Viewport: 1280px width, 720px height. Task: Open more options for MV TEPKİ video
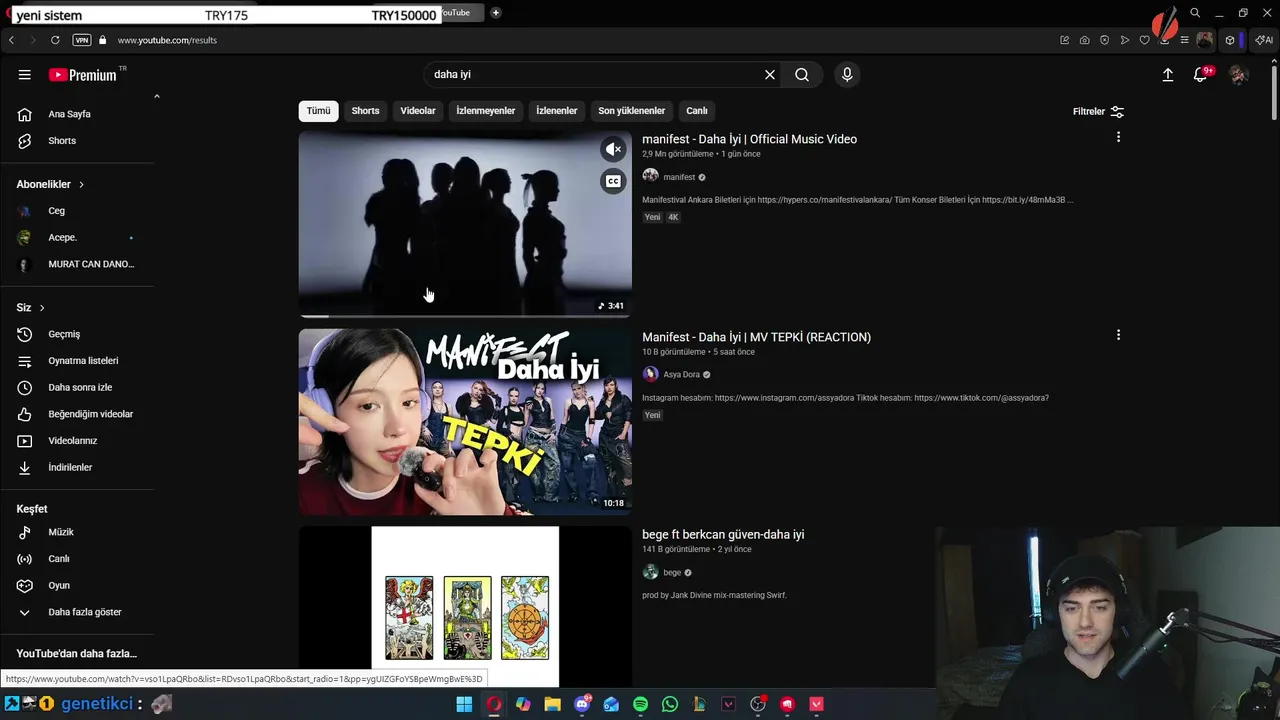coord(1118,335)
